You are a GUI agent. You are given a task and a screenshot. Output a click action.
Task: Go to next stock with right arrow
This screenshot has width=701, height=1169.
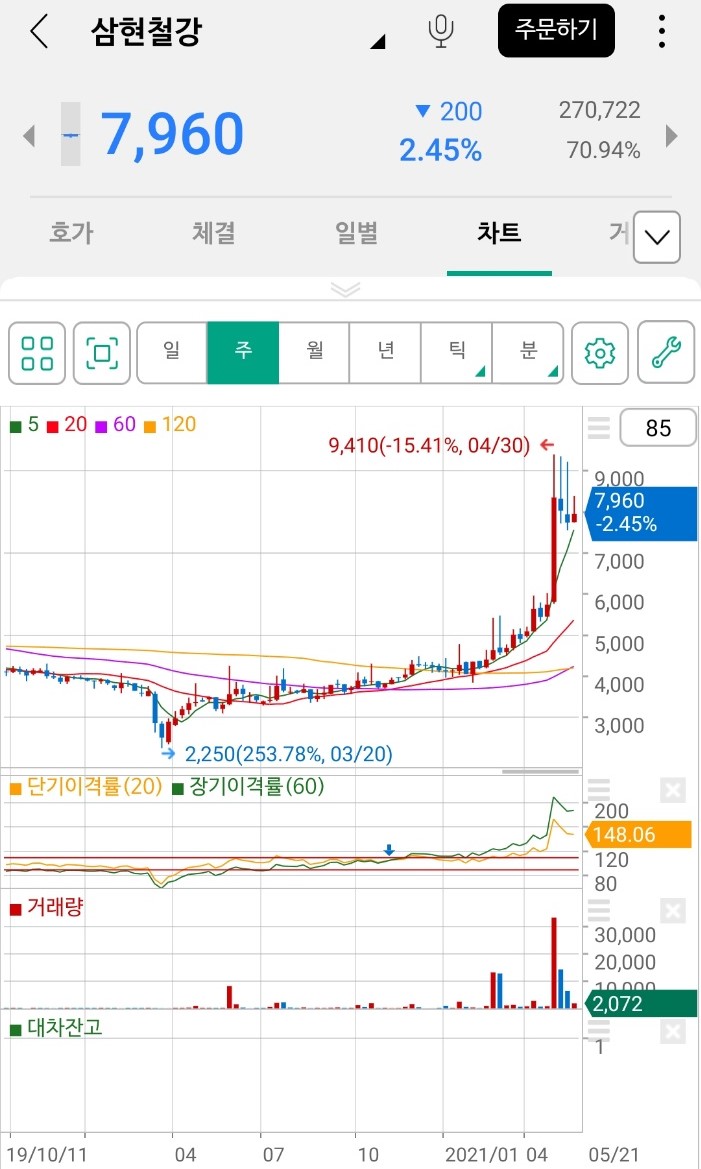pos(672,136)
